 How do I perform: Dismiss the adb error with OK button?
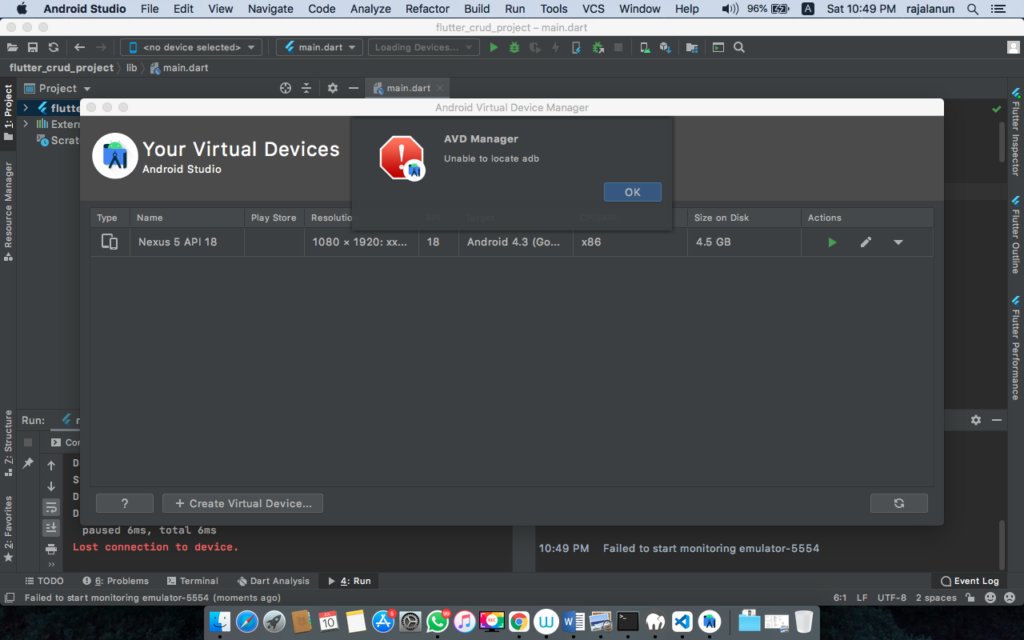tap(632, 191)
